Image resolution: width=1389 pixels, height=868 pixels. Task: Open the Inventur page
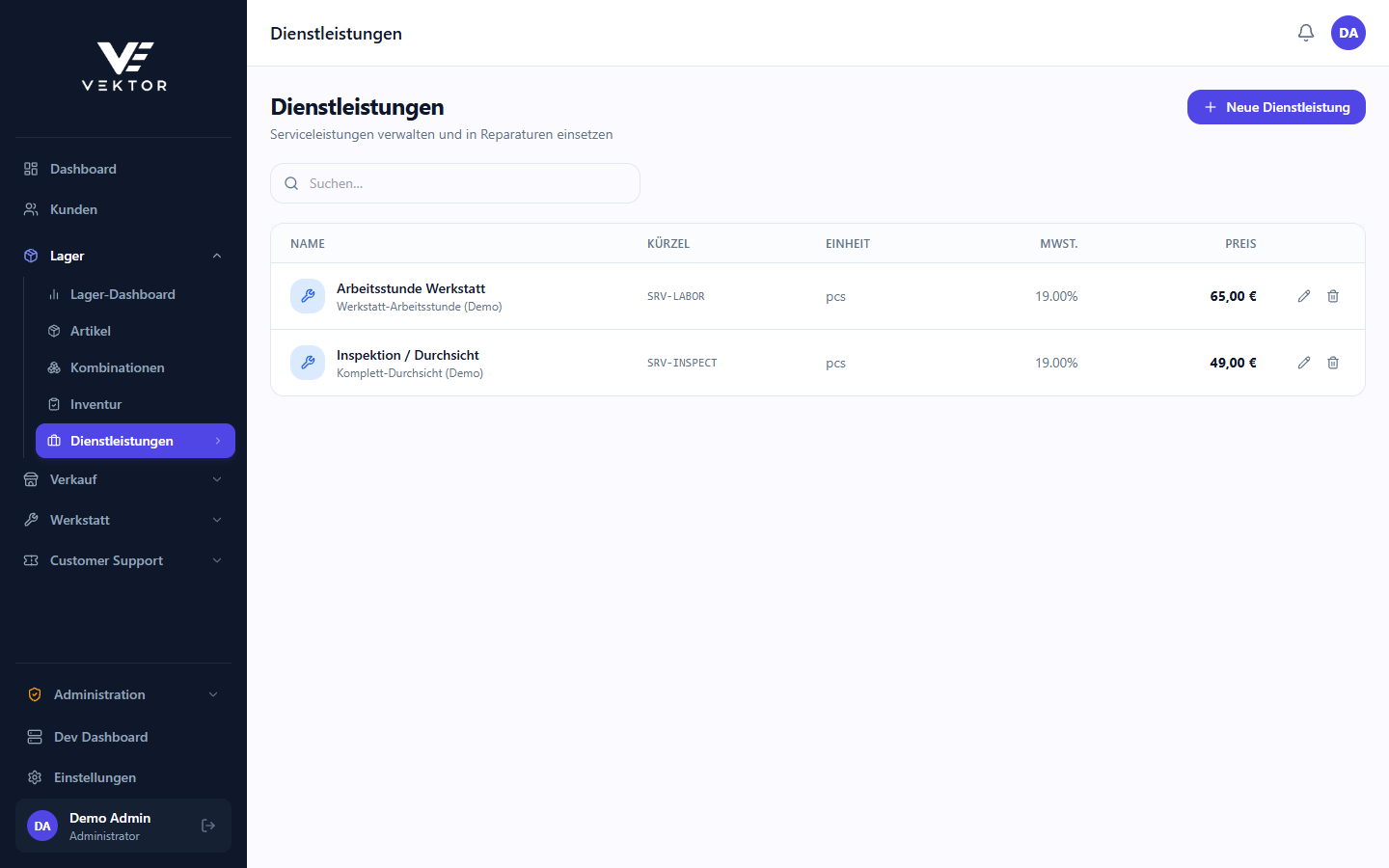click(135, 404)
